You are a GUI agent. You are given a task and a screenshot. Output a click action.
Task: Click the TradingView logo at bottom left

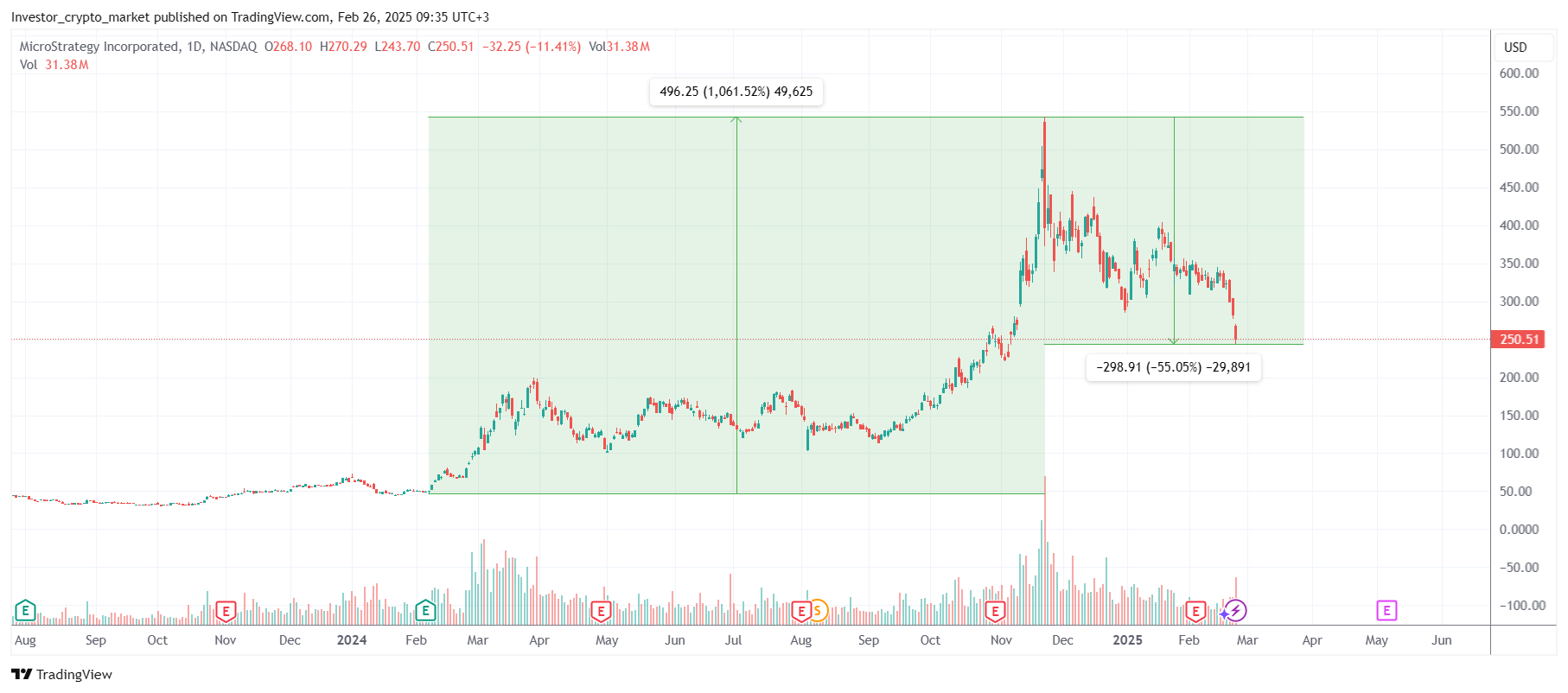(x=61, y=674)
